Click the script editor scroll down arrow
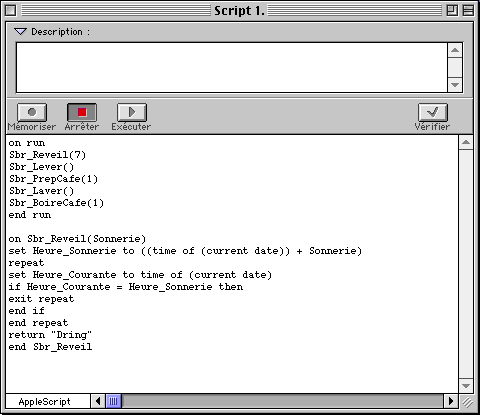This screenshot has height=415, width=480. pos(466,386)
